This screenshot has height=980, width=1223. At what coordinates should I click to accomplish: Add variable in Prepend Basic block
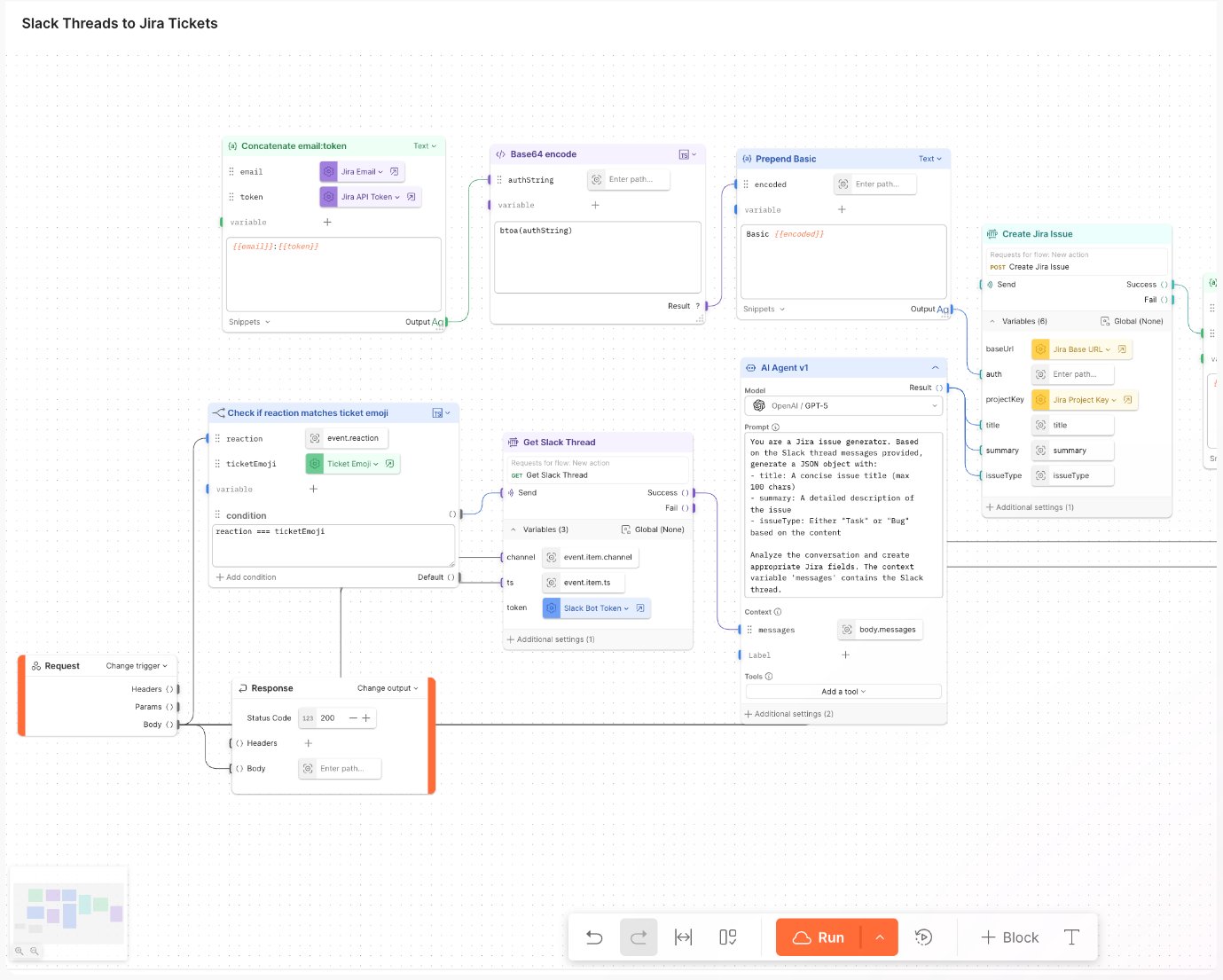(842, 210)
